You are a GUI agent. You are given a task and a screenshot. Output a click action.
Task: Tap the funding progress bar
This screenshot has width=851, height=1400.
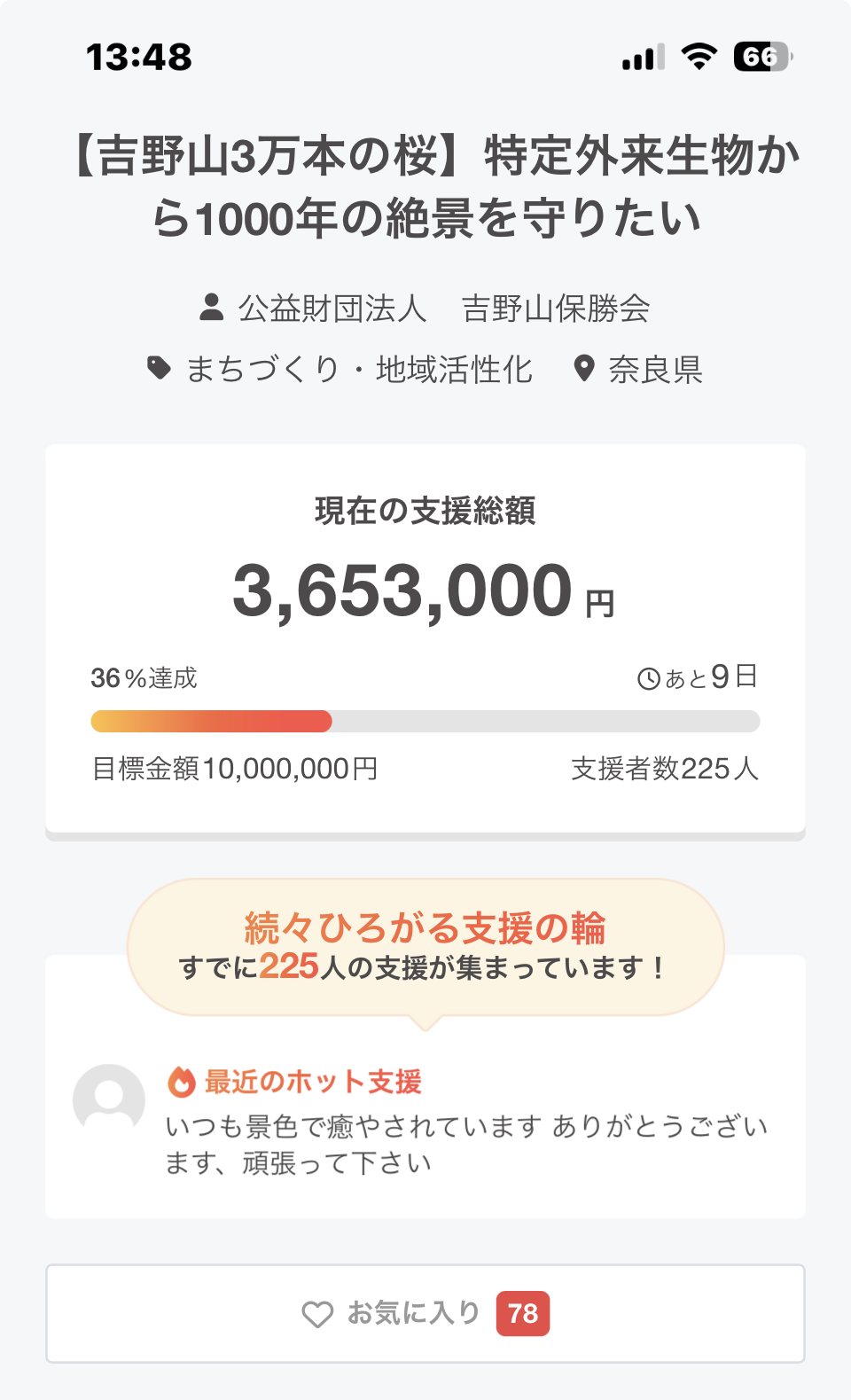[425, 721]
